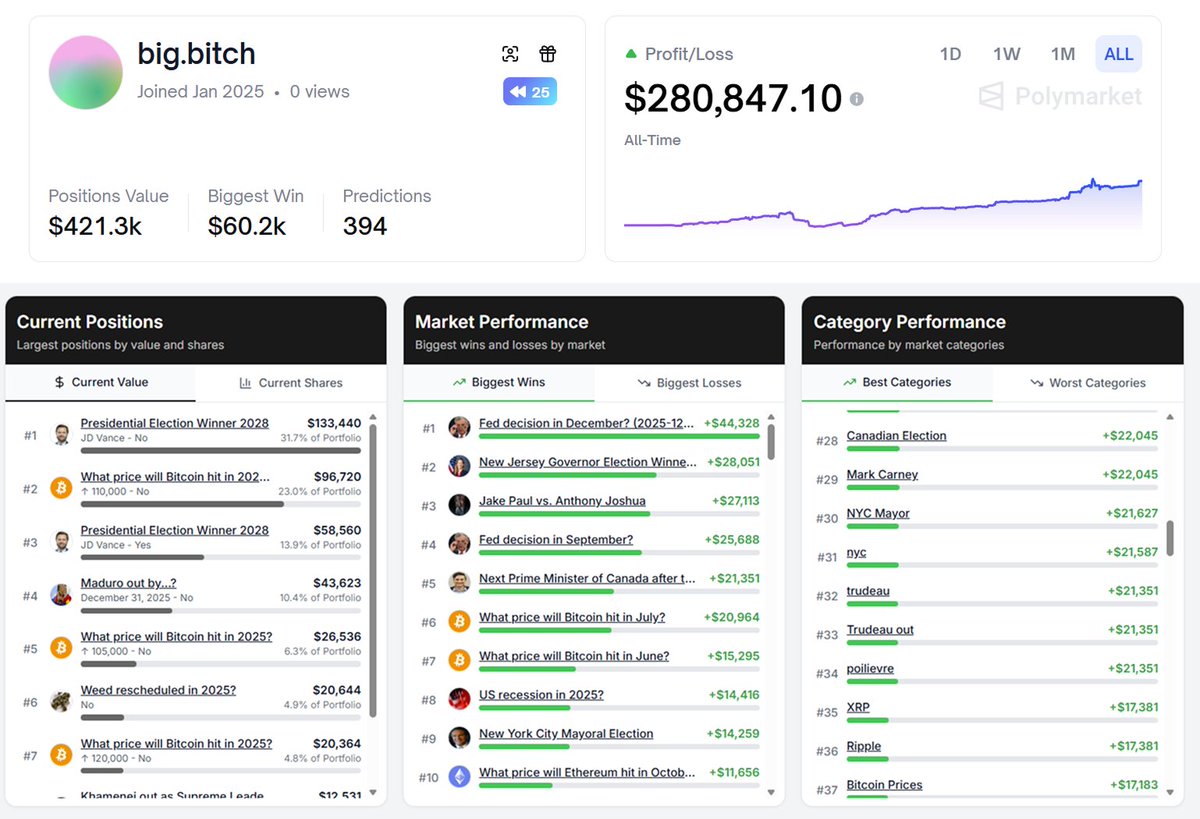The image size is (1200, 819).
Task: Open the NYC Mayor category
Action: pyautogui.click(x=878, y=514)
